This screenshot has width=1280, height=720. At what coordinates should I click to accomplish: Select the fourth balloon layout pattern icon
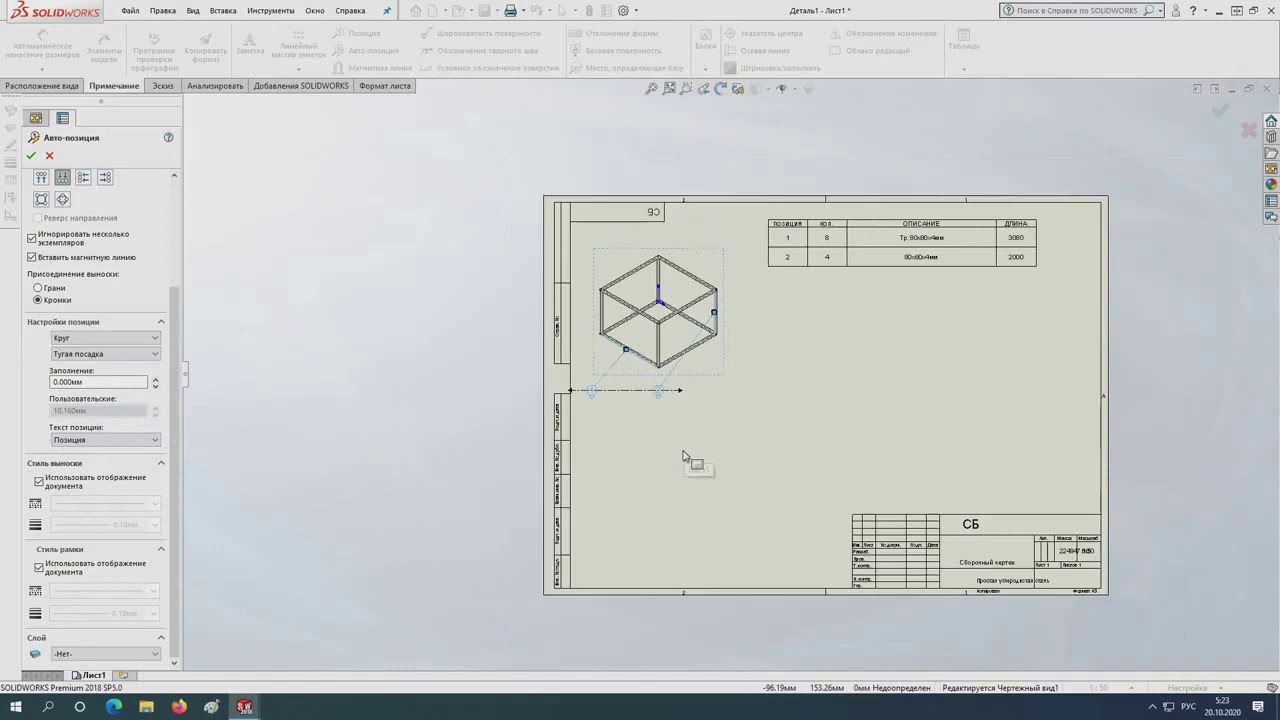click(104, 177)
